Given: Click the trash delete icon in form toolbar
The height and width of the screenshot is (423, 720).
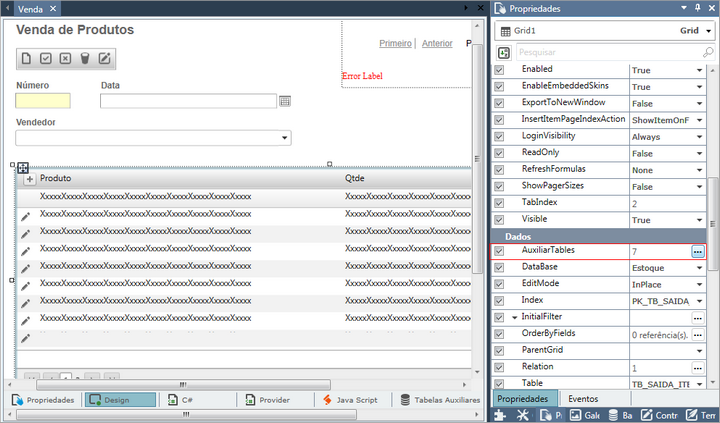Looking at the screenshot, I should [x=85, y=58].
